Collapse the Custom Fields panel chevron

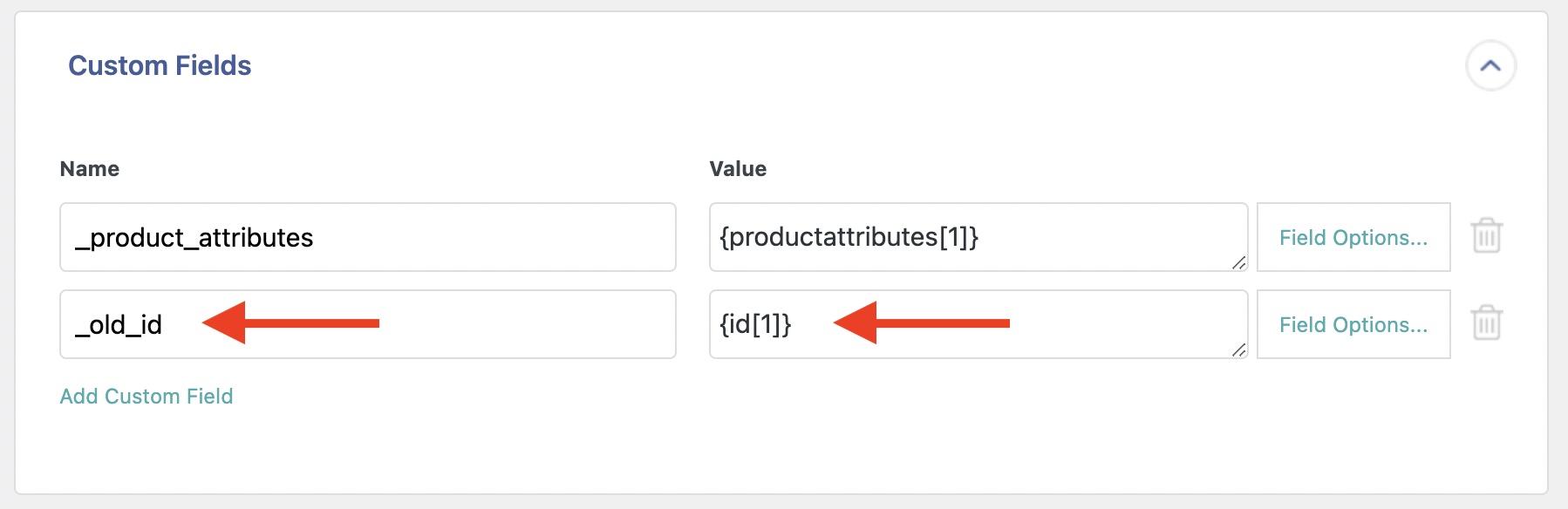click(x=1490, y=65)
